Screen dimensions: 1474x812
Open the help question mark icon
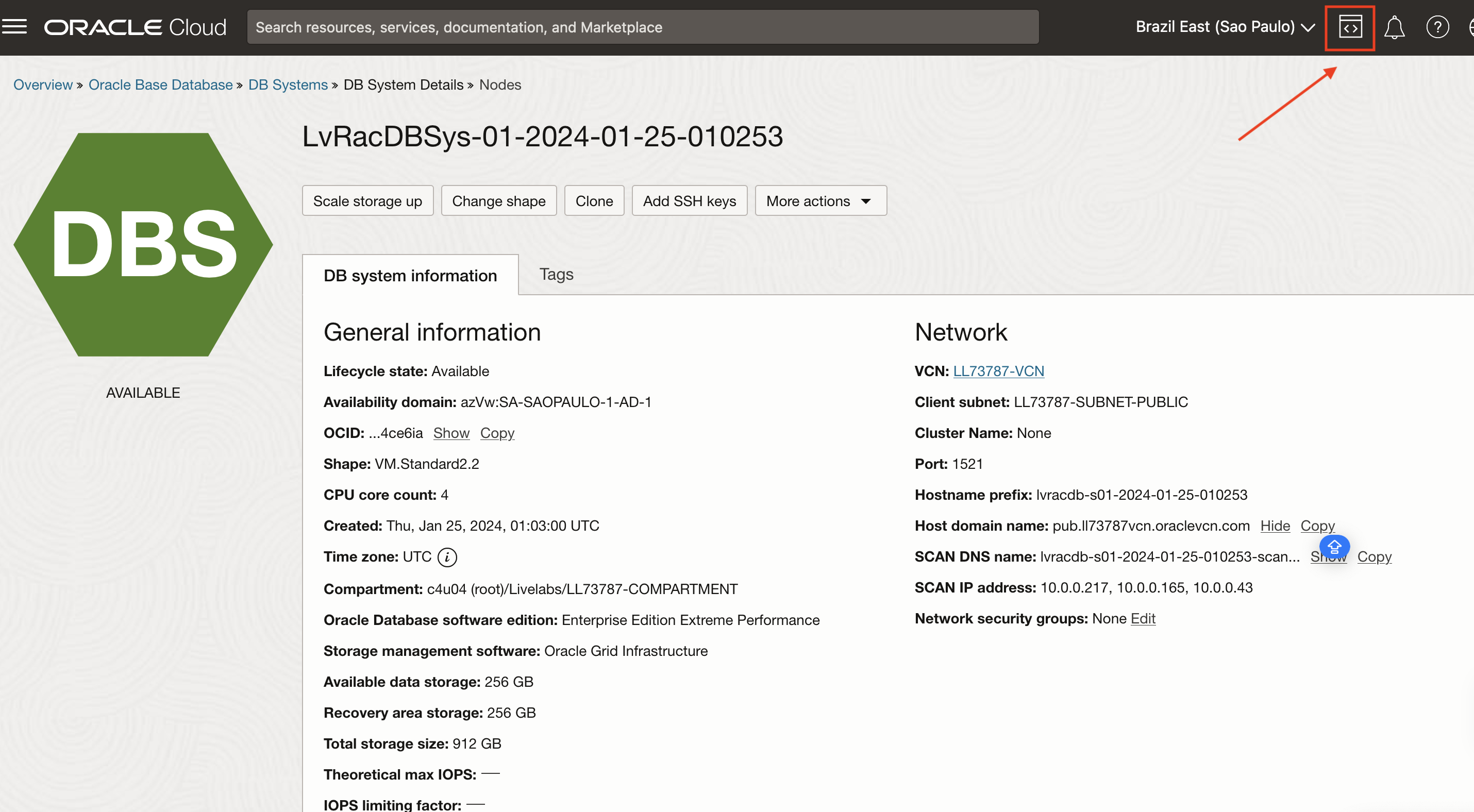coord(1437,27)
